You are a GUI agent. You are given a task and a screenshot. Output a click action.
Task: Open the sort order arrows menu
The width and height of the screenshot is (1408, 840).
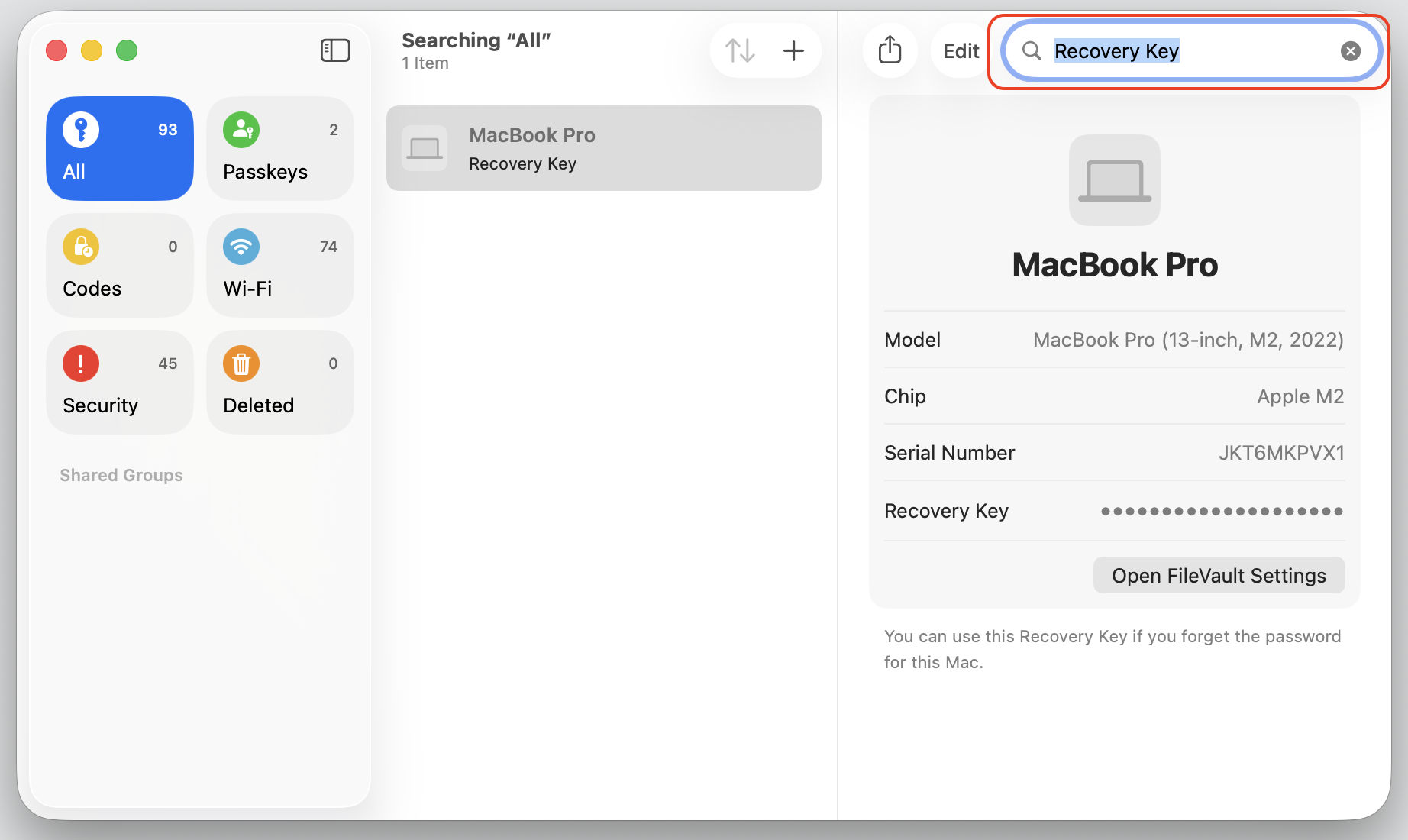click(x=740, y=51)
